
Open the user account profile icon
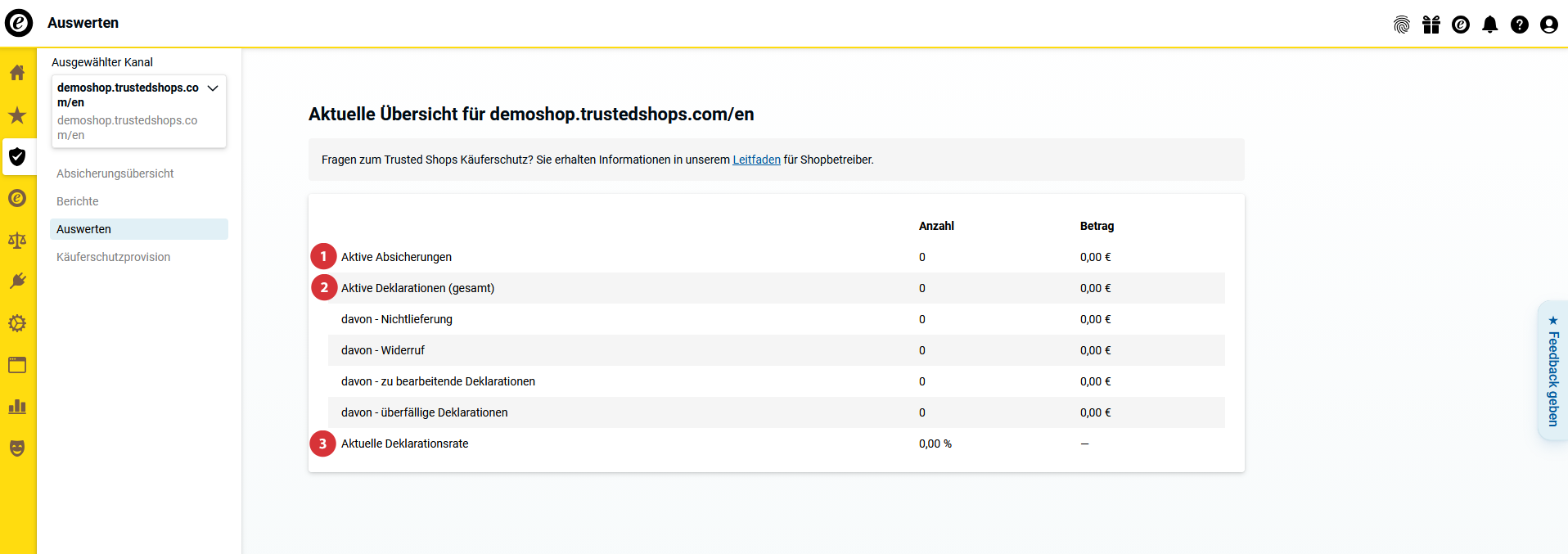(1549, 25)
